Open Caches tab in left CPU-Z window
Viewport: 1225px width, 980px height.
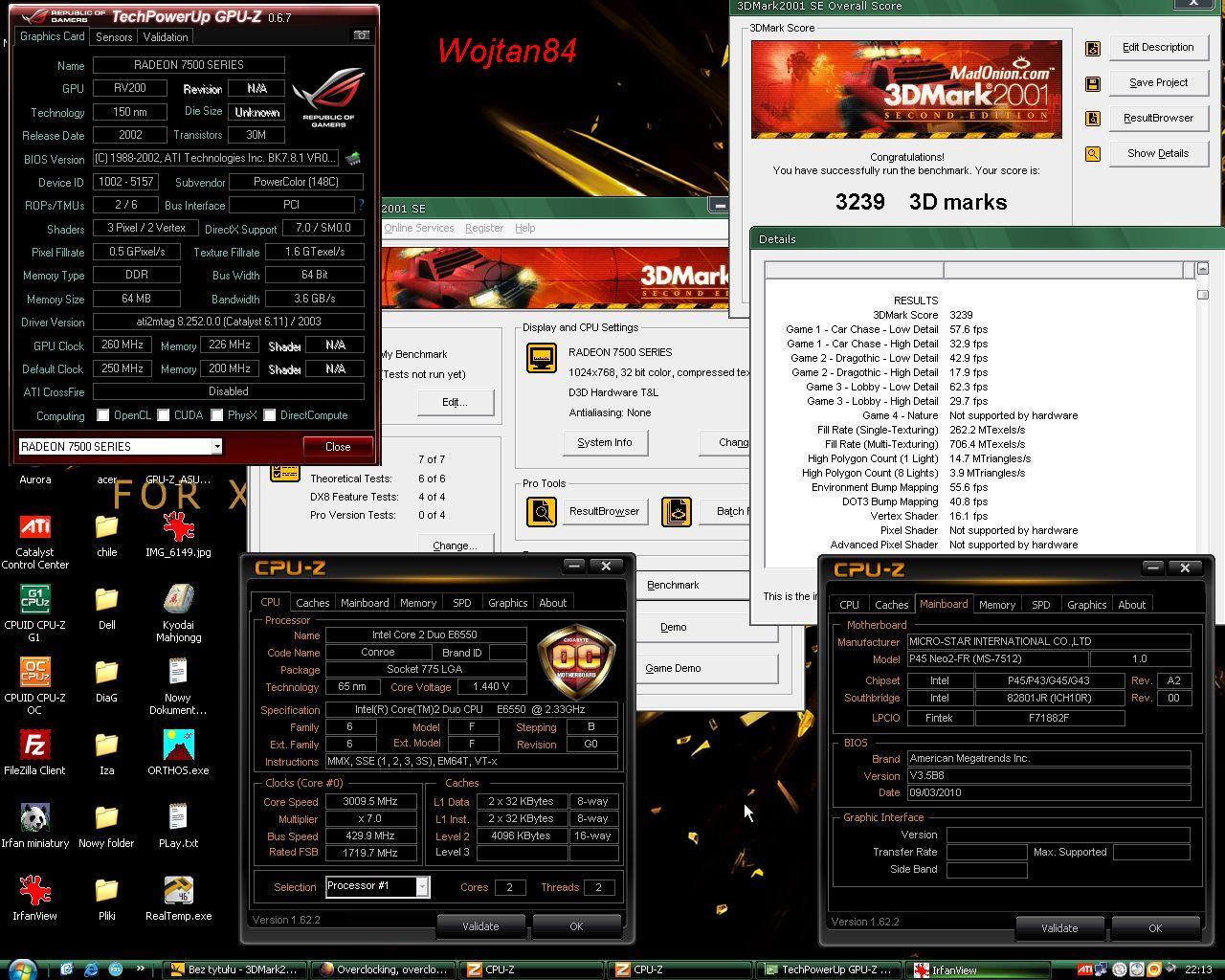point(312,603)
